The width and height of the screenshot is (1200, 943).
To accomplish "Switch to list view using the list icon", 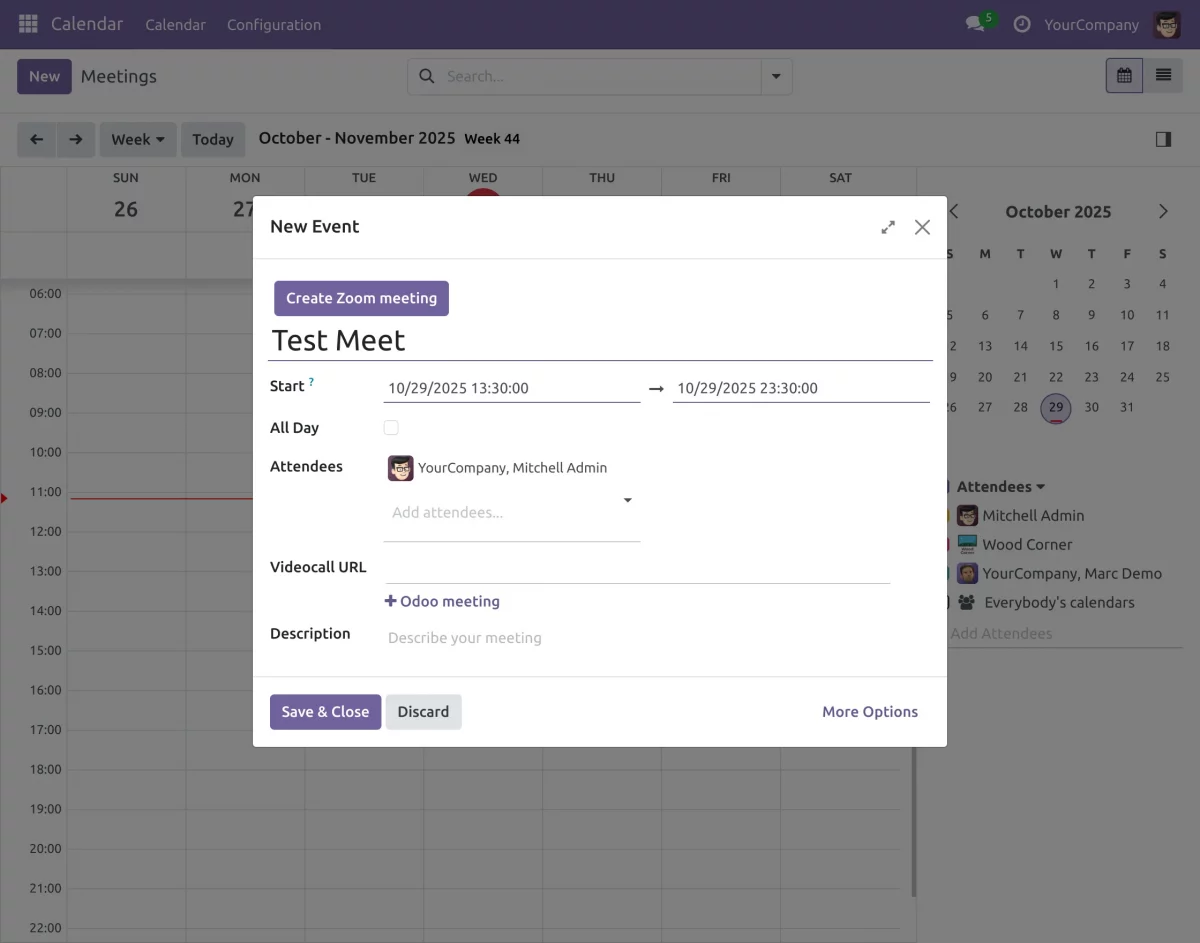I will coord(1164,75).
